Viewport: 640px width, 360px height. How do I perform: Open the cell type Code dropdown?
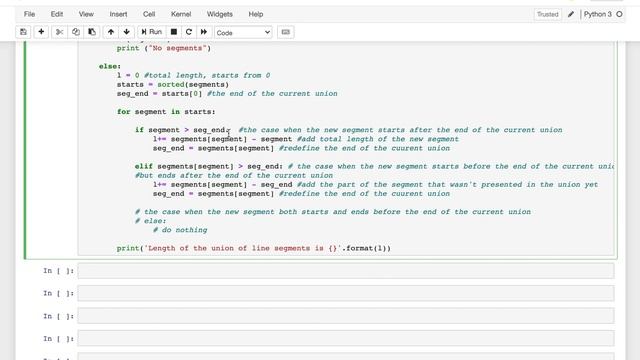click(x=243, y=32)
